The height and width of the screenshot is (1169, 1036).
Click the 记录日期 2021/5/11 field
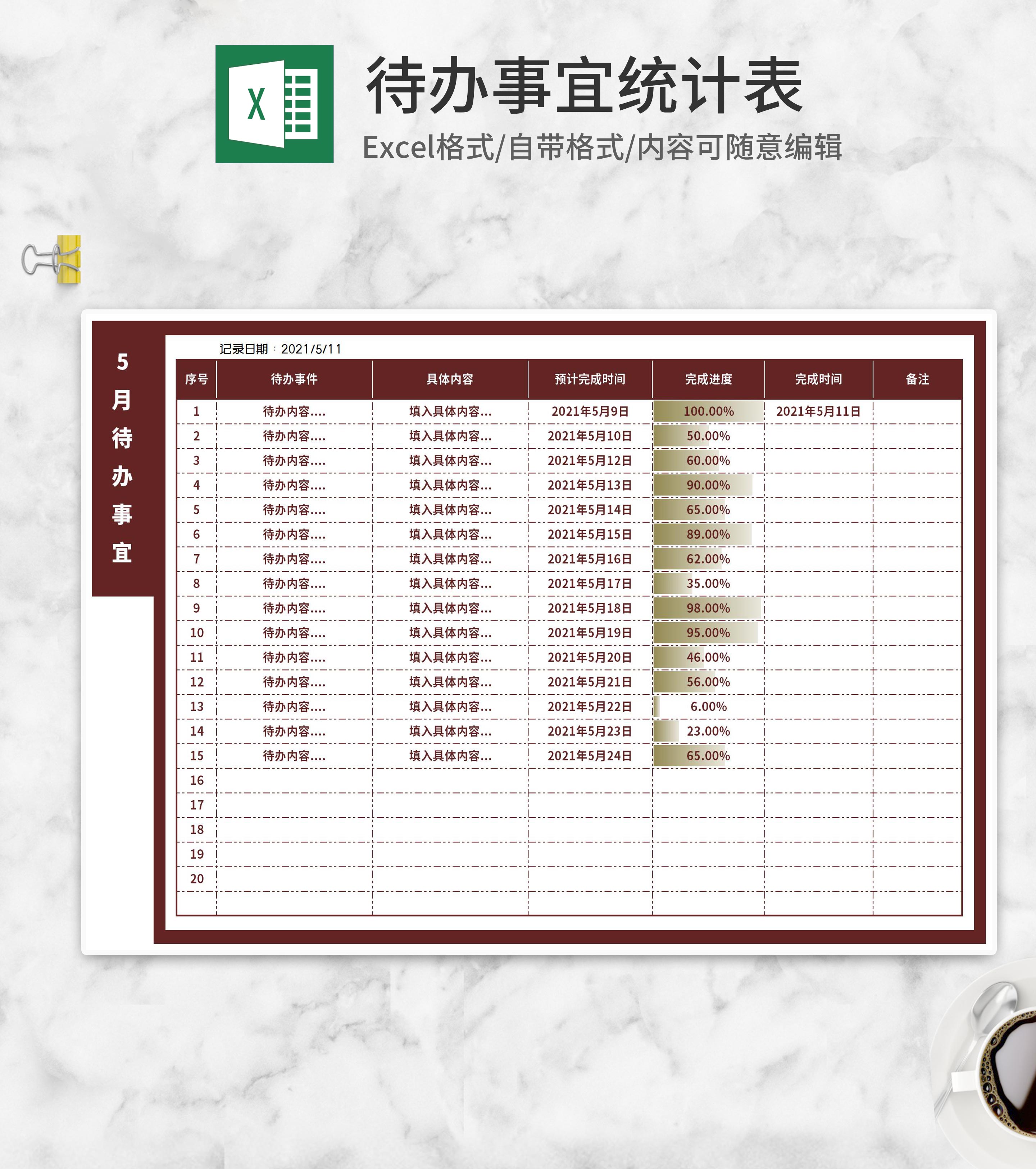coord(280,349)
